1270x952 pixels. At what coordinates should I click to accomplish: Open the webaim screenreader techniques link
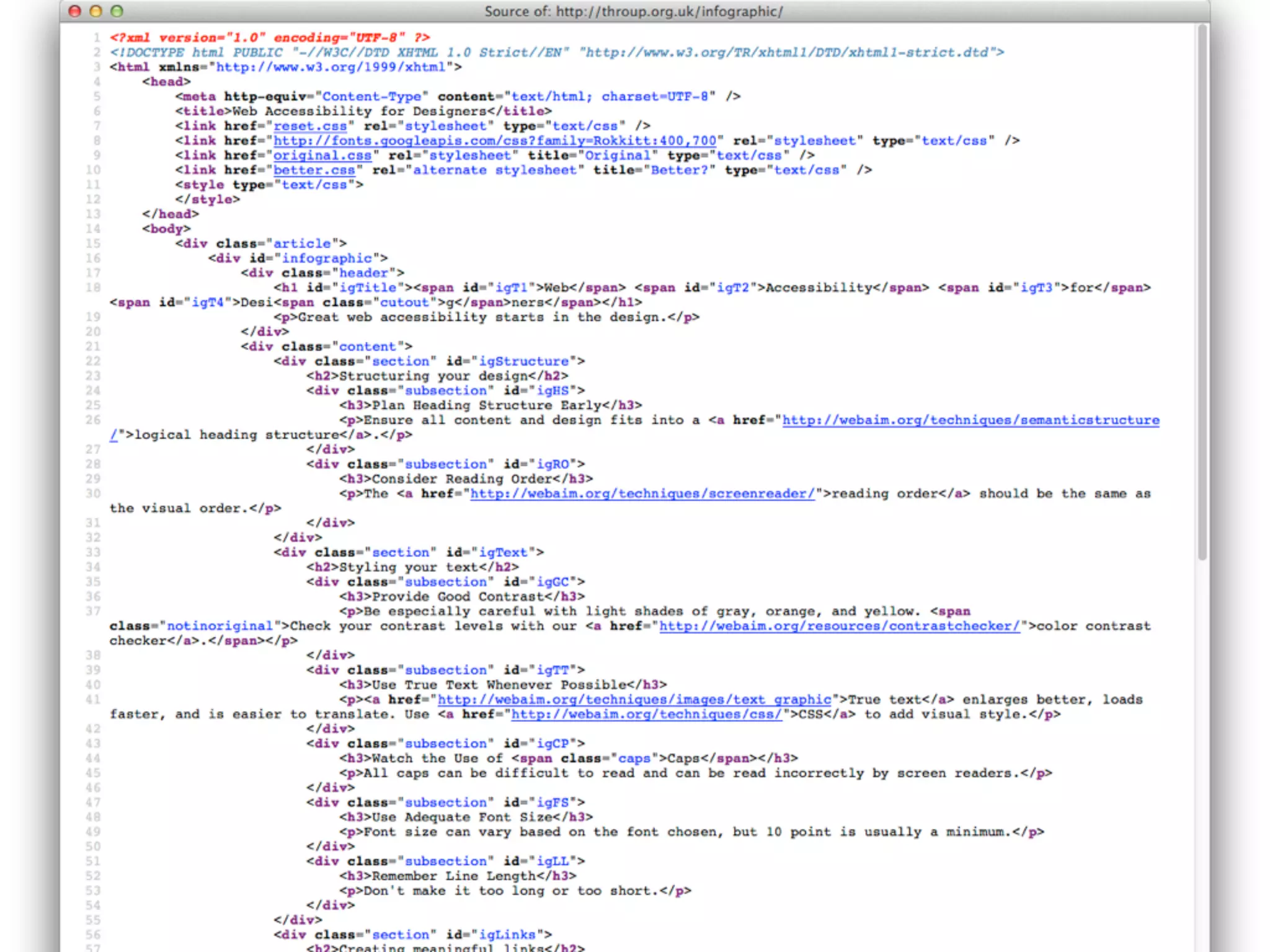(x=642, y=494)
